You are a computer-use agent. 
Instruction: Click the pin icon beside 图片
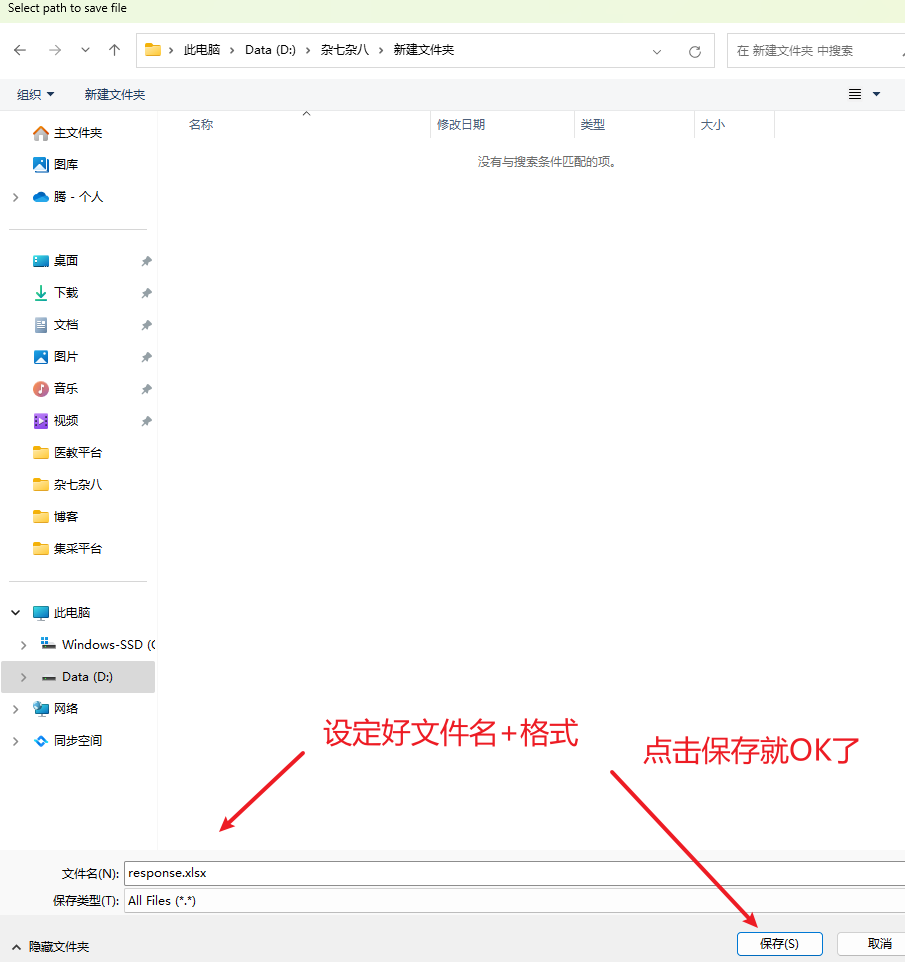click(147, 357)
